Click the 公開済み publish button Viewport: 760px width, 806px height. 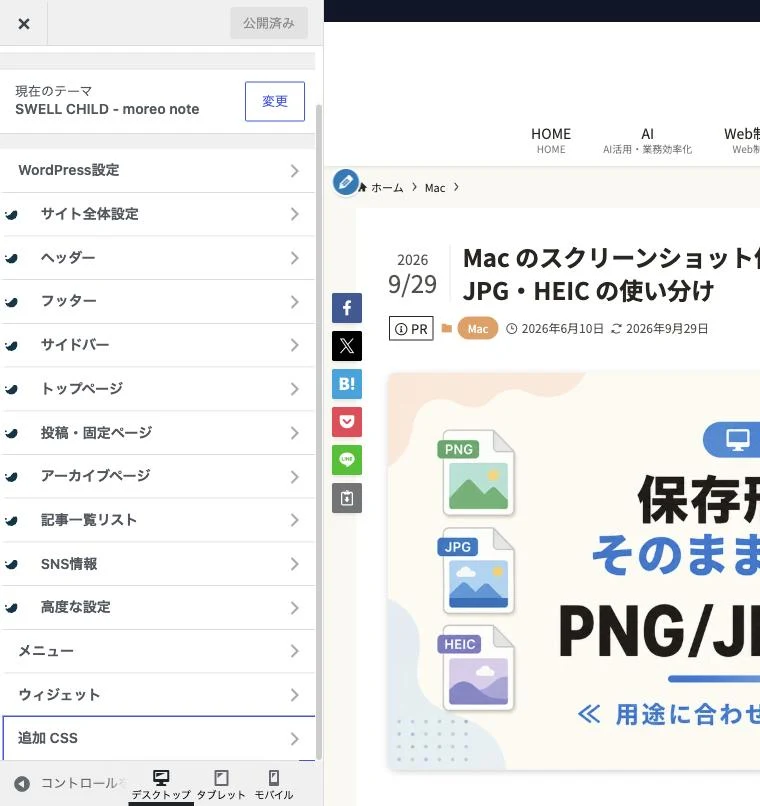click(269, 23)
